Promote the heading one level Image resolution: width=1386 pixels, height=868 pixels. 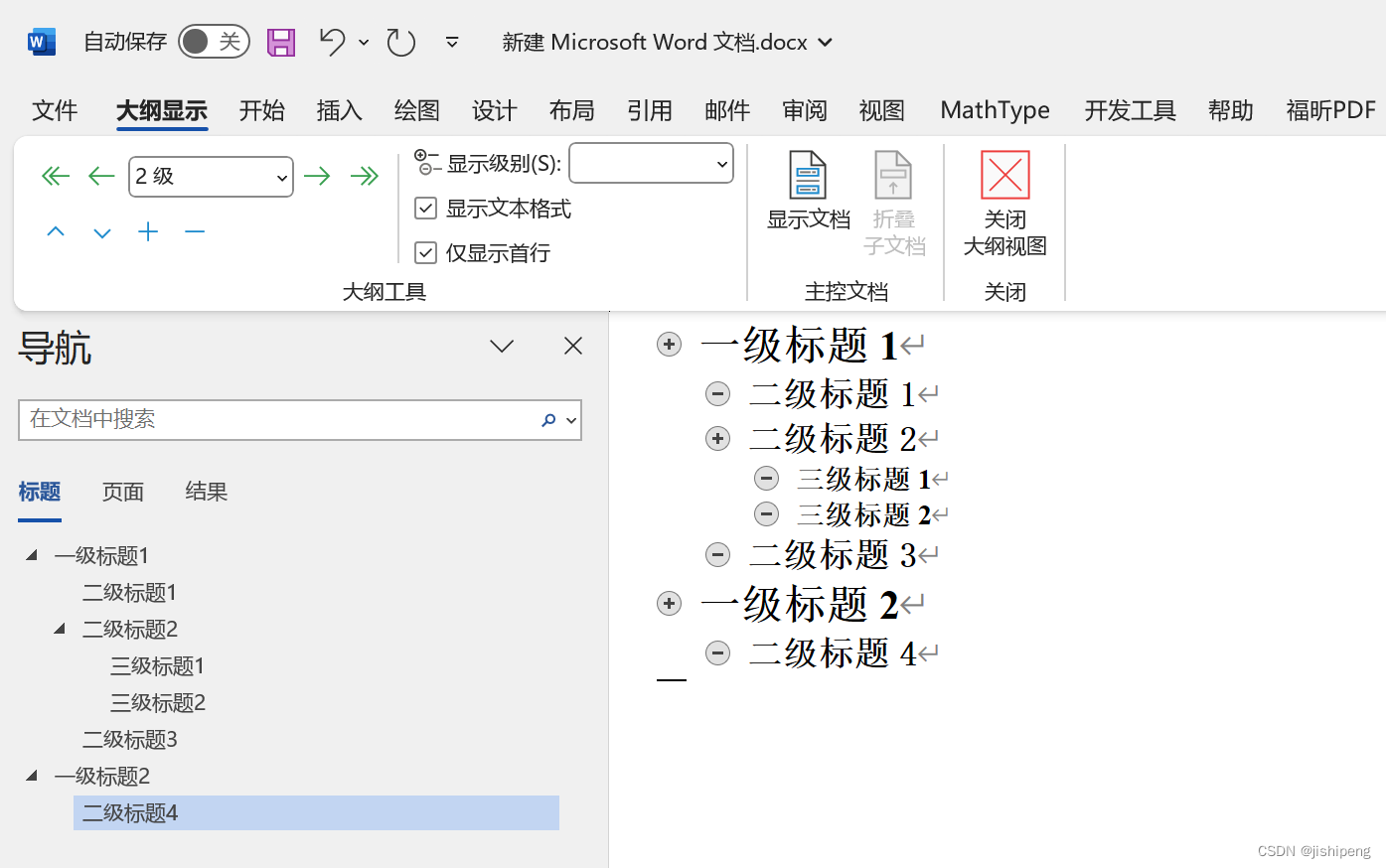coord(101,177)
